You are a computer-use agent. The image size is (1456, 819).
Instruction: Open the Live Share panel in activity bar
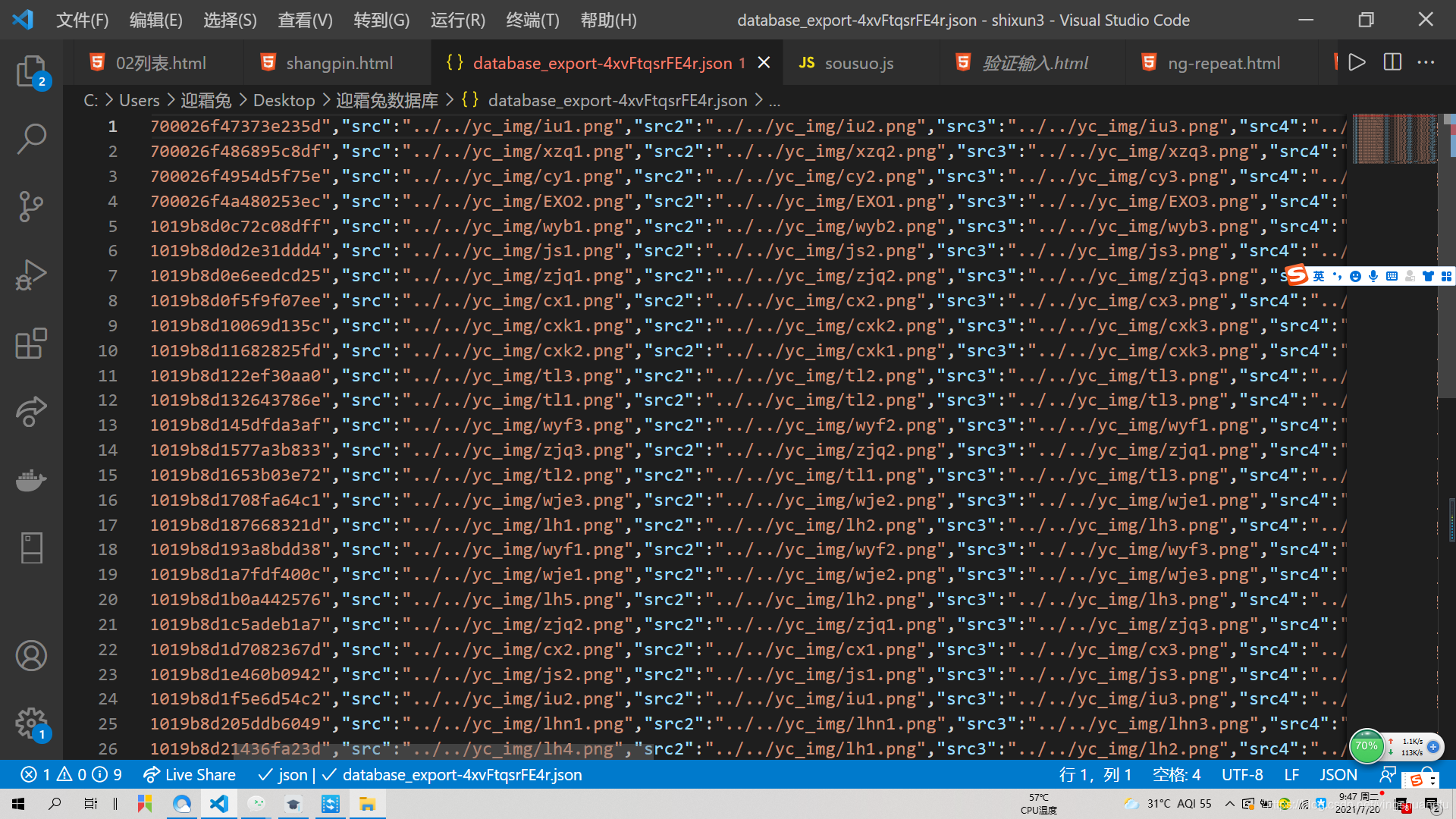pyautogui.click(x=31, y=412)
